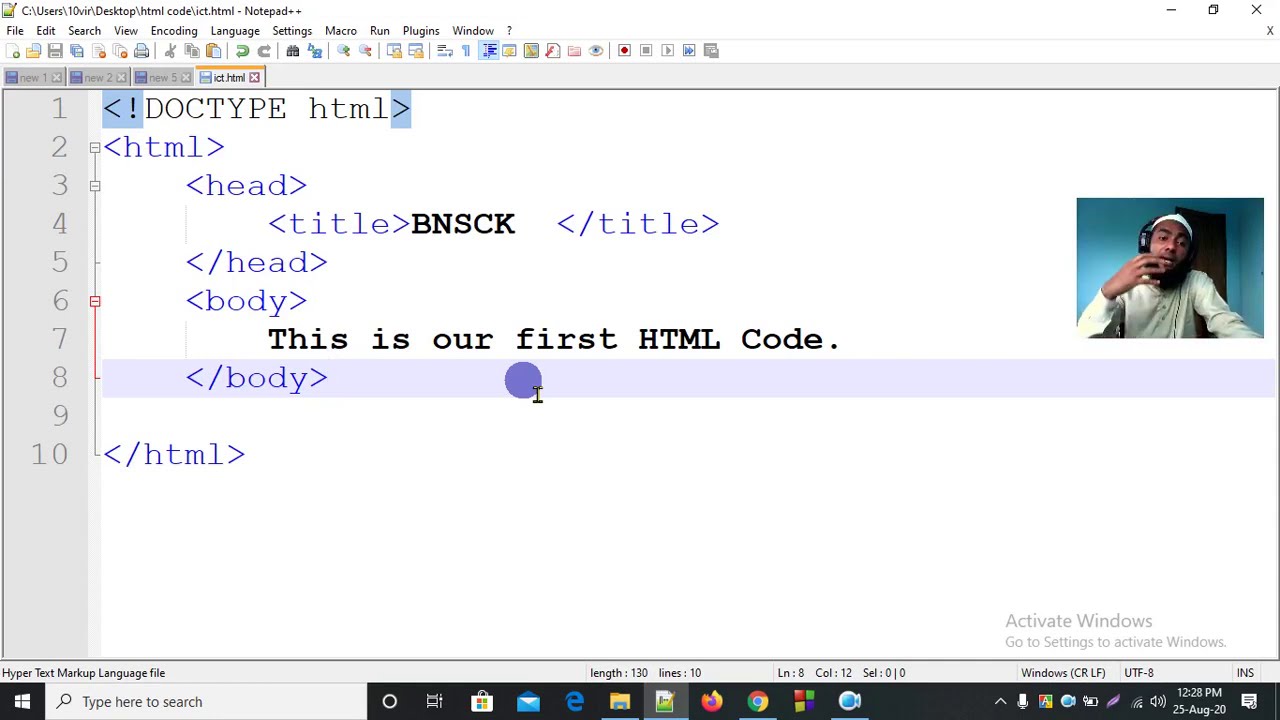This screenshot has width=1280, height=720.
Task: Click the Synchronize Vertical Scrolling icon
Action: coord(394,51)
